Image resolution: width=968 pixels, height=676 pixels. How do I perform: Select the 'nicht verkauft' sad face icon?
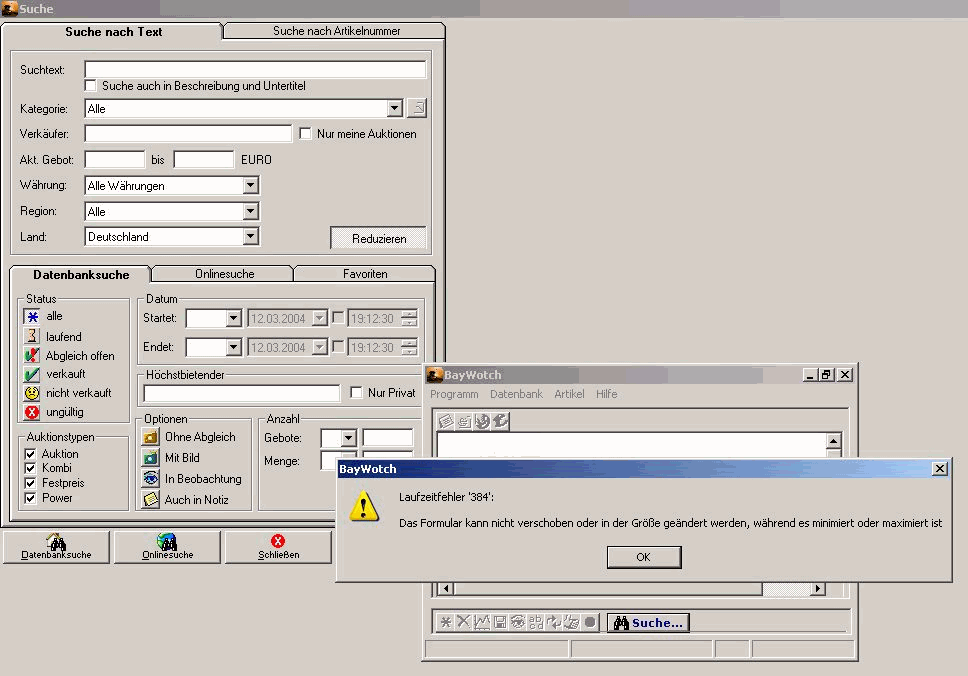click(x=32, y=393)
